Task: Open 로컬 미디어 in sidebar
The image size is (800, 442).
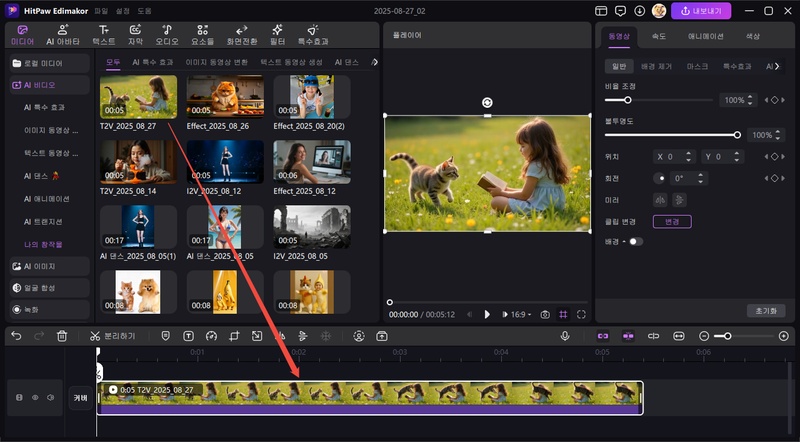Action: coord(49,63)
